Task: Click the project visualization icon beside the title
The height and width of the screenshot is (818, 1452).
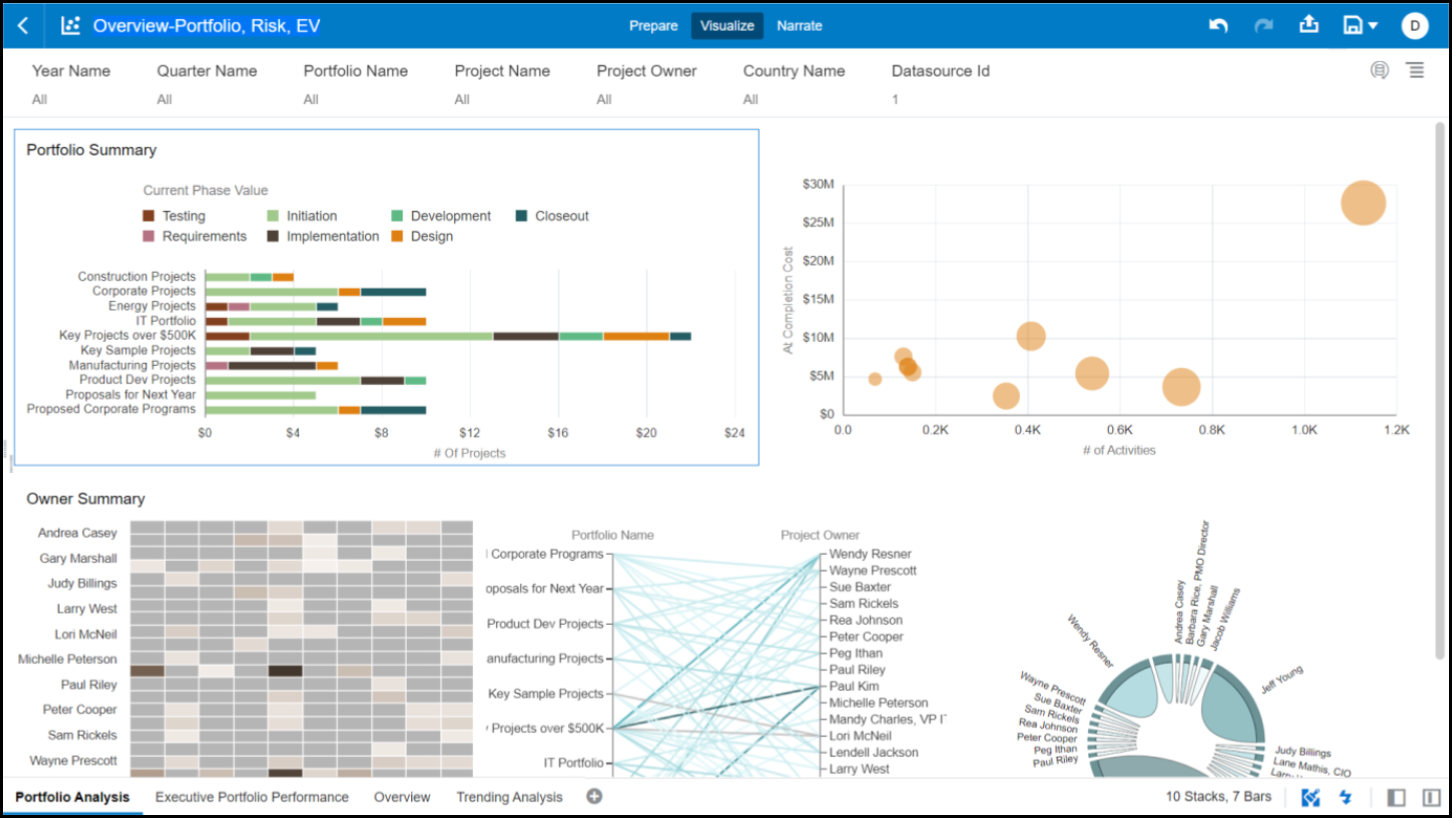Action: click(70, 26)
